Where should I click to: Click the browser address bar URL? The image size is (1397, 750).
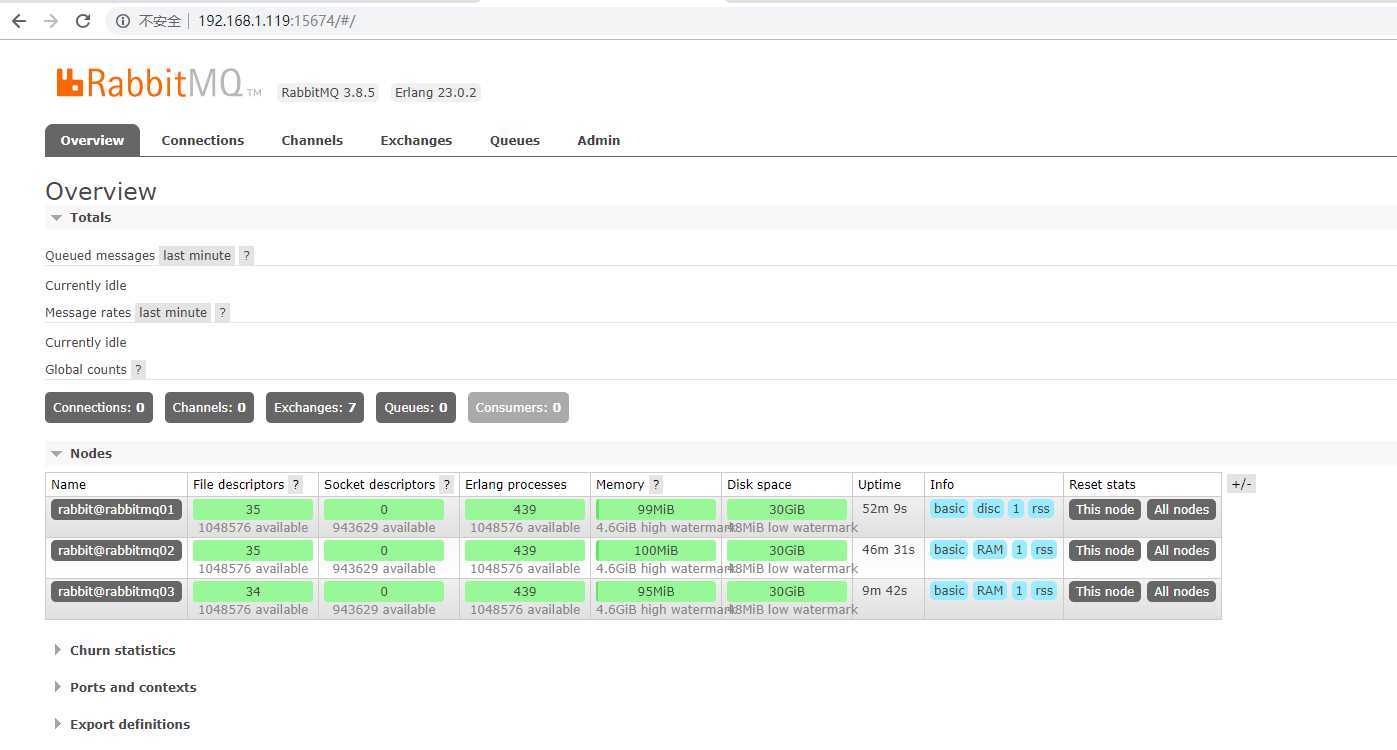coord(276,21)
